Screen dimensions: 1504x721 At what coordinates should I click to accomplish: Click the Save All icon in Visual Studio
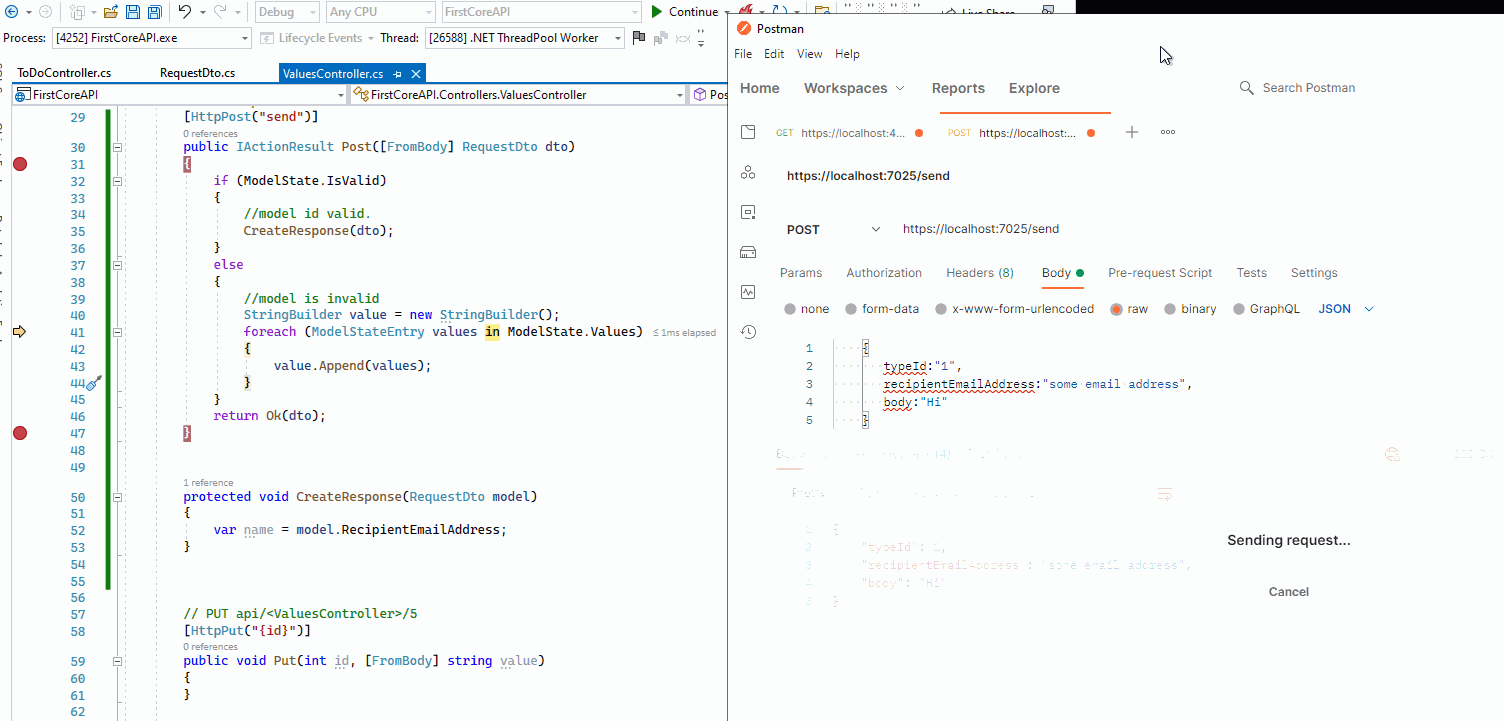(155, 12)
